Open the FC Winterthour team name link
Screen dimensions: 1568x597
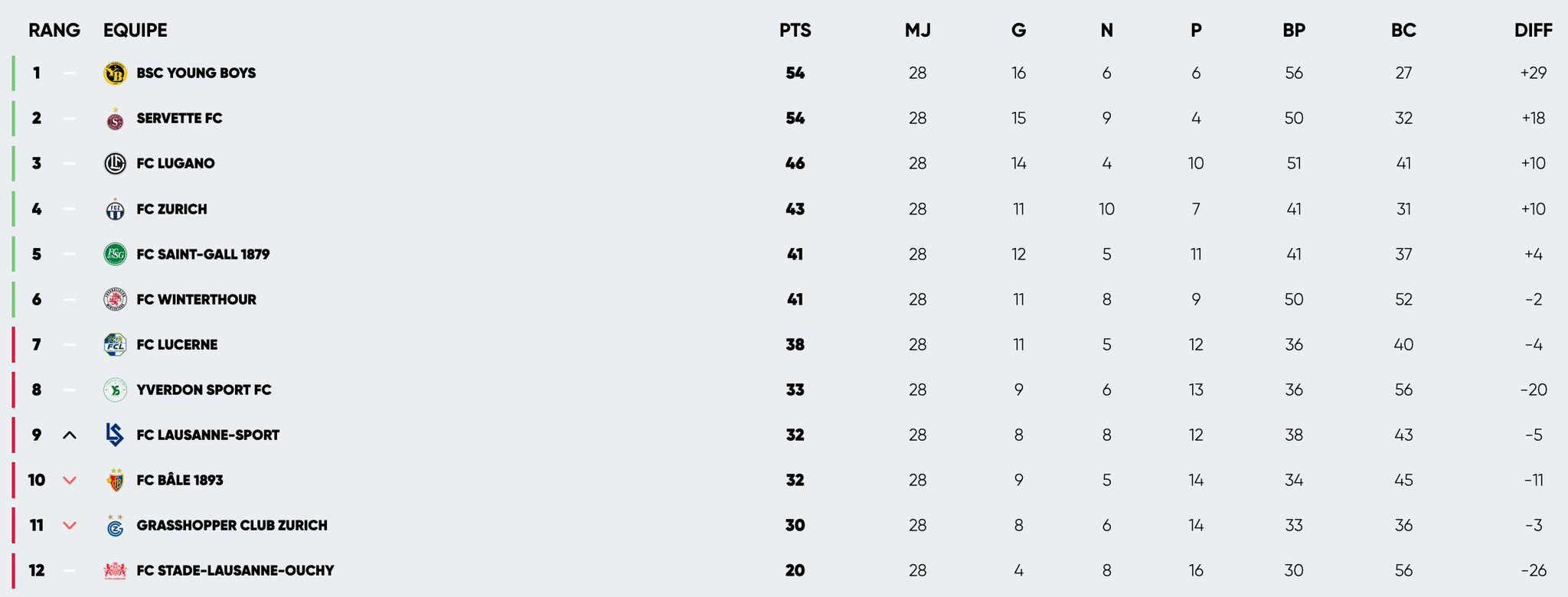(x=196, y=299)
